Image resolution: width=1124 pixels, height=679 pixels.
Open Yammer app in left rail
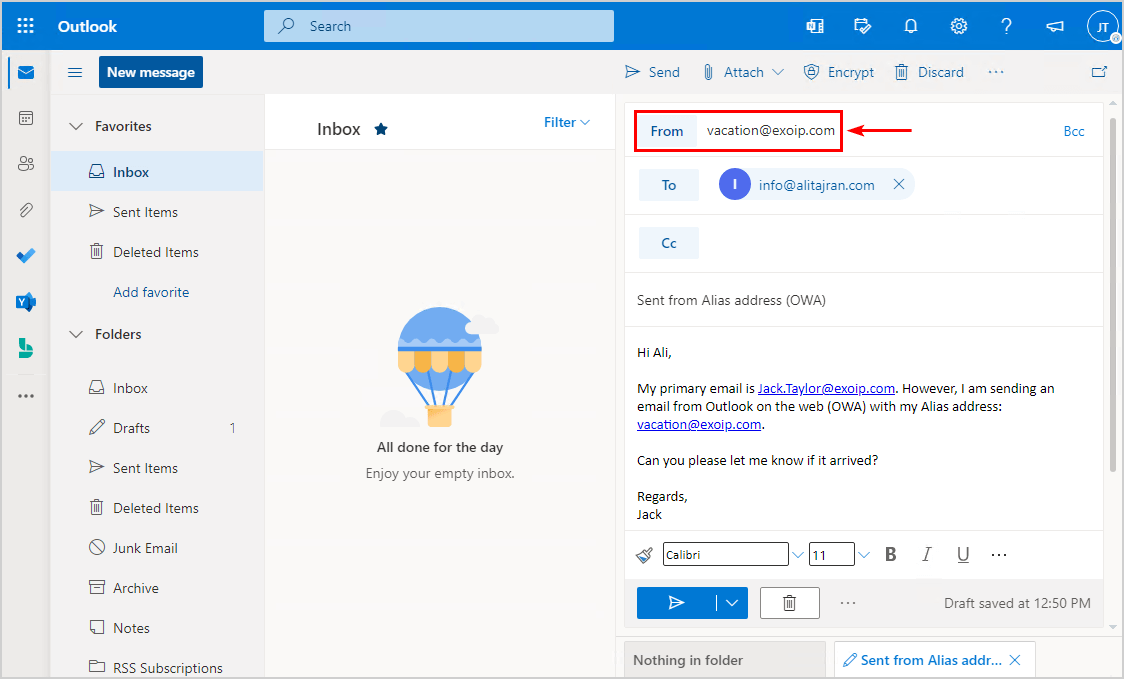tap(26, 302)
